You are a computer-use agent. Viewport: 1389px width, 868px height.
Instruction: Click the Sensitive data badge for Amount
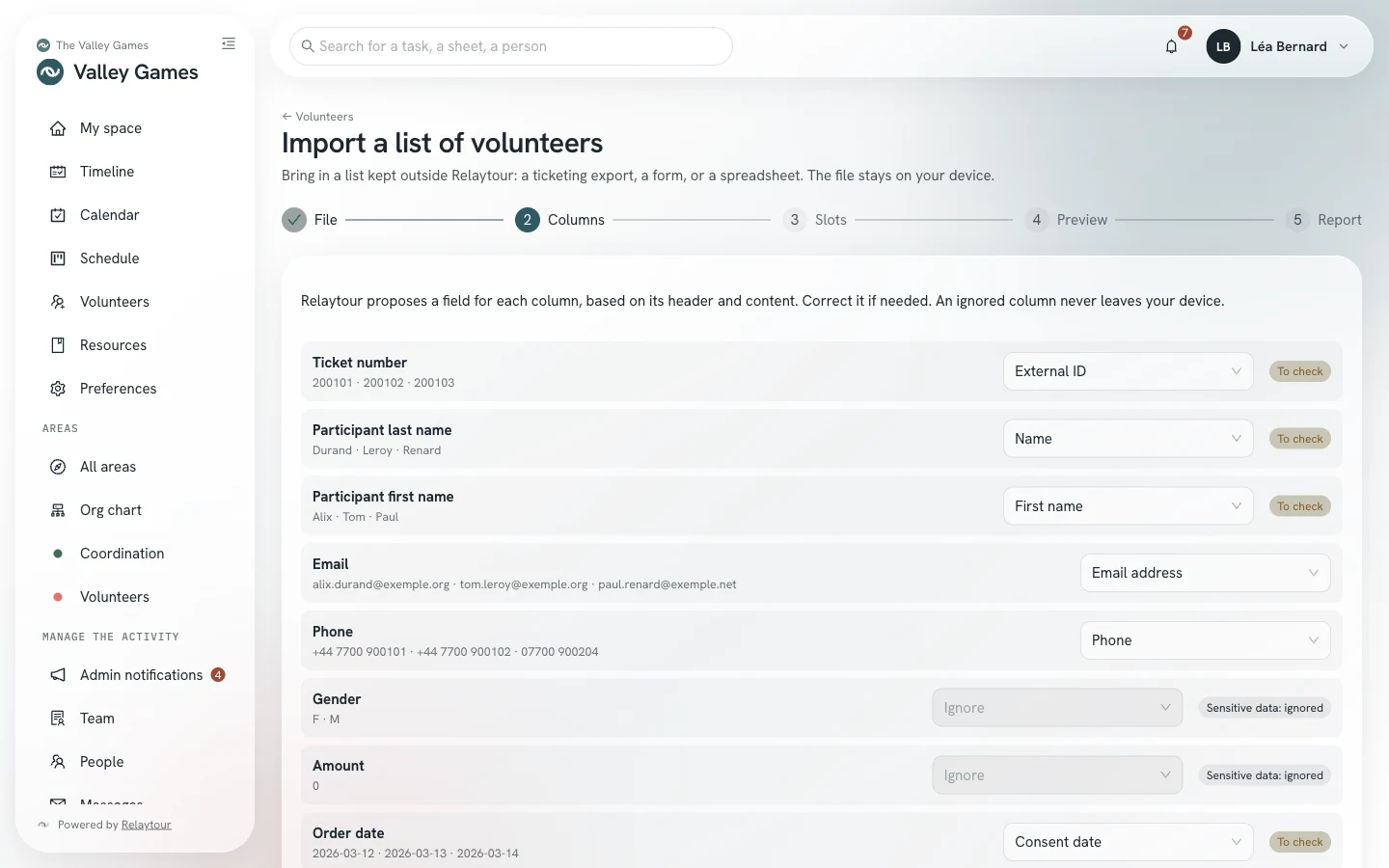1265,775
